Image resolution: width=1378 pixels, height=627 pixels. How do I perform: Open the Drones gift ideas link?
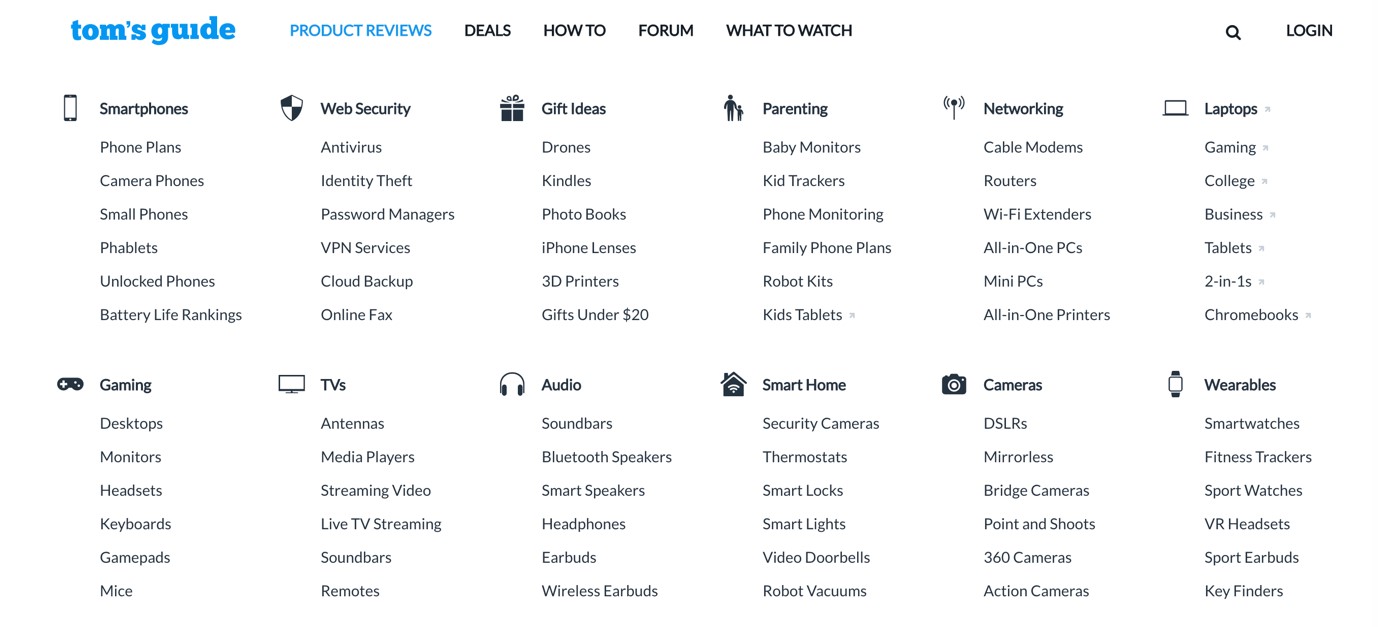(x=566, y=147)
